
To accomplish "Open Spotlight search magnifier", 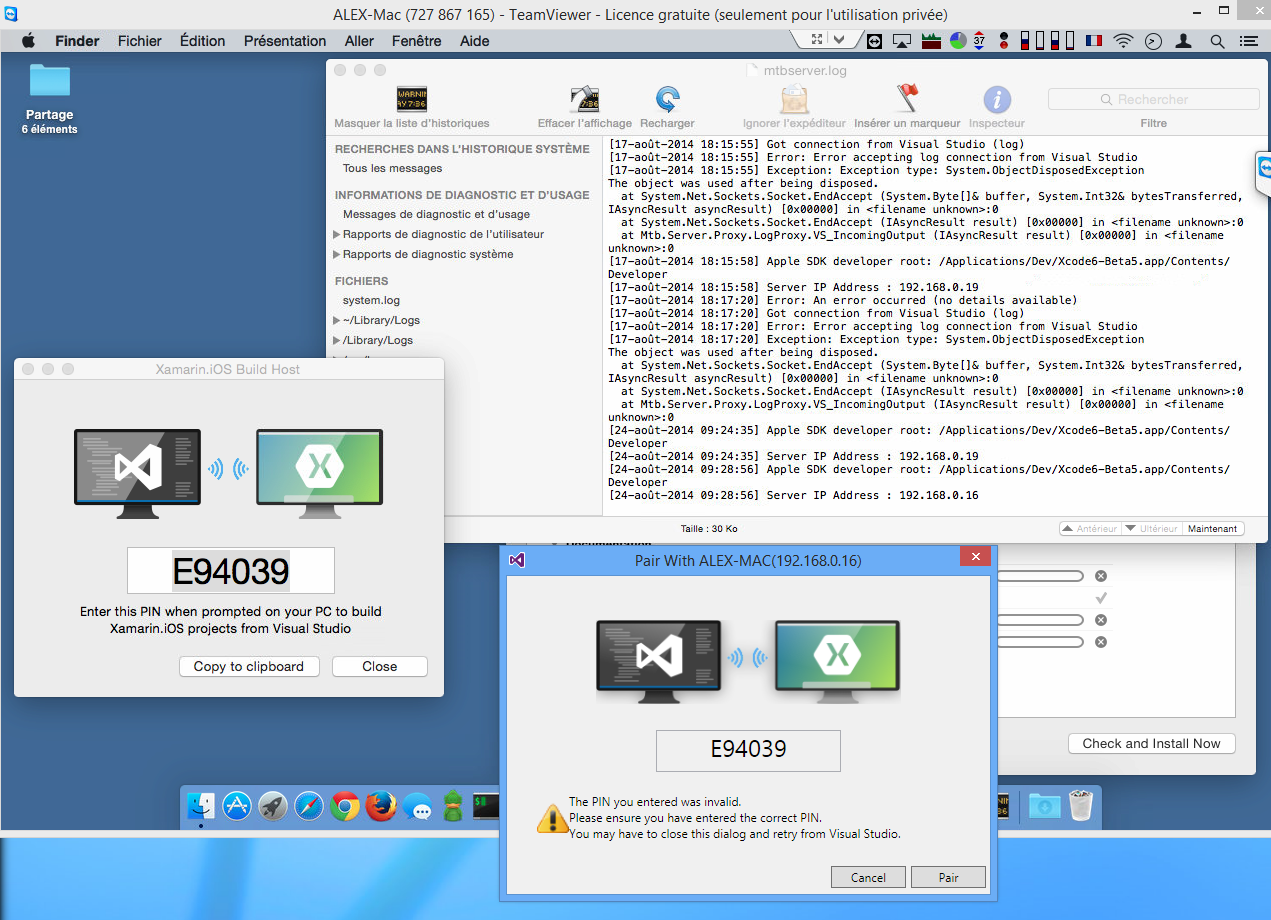I will [x=1217, y=41].
